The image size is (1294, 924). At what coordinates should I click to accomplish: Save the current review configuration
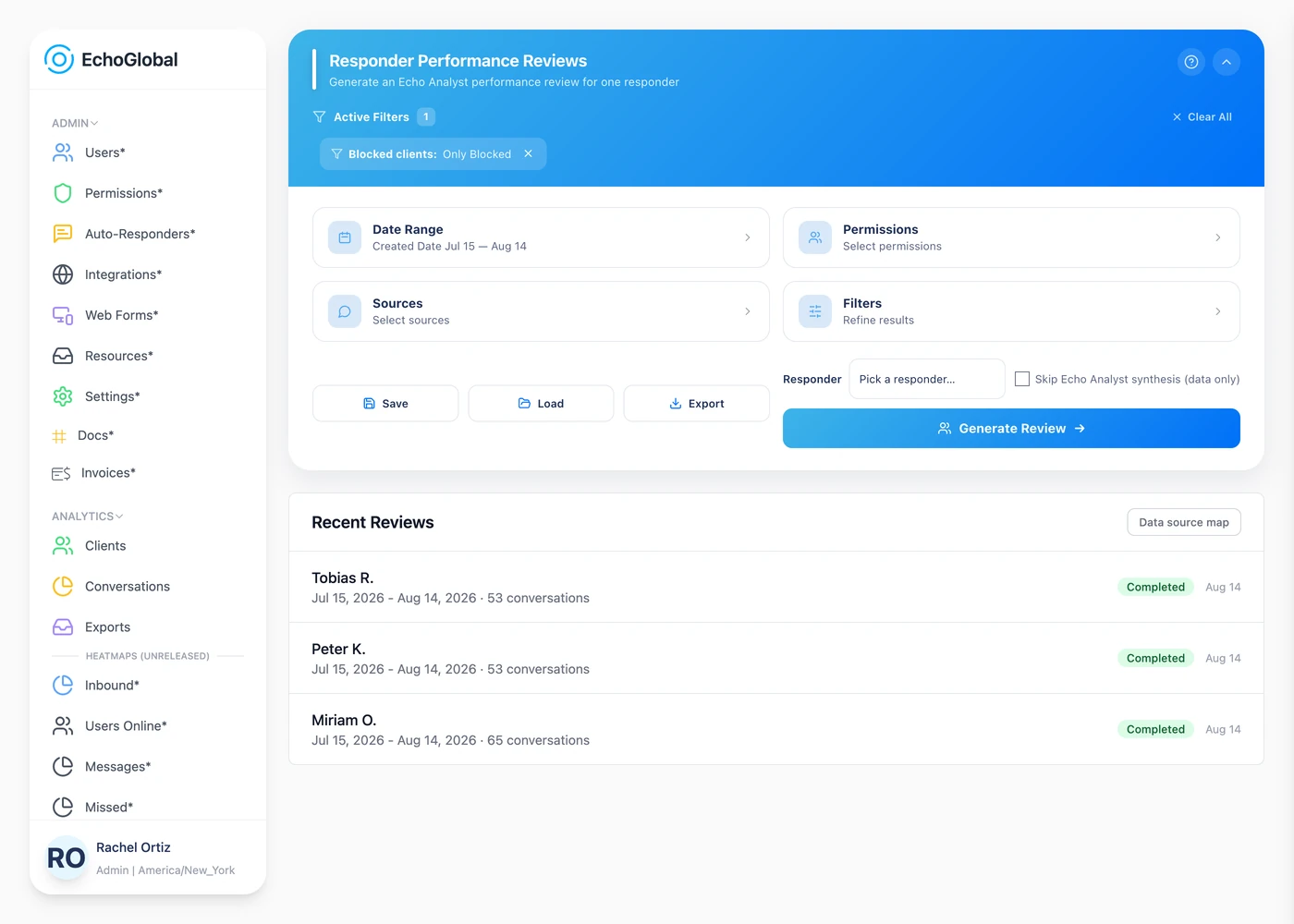point(385,404)
